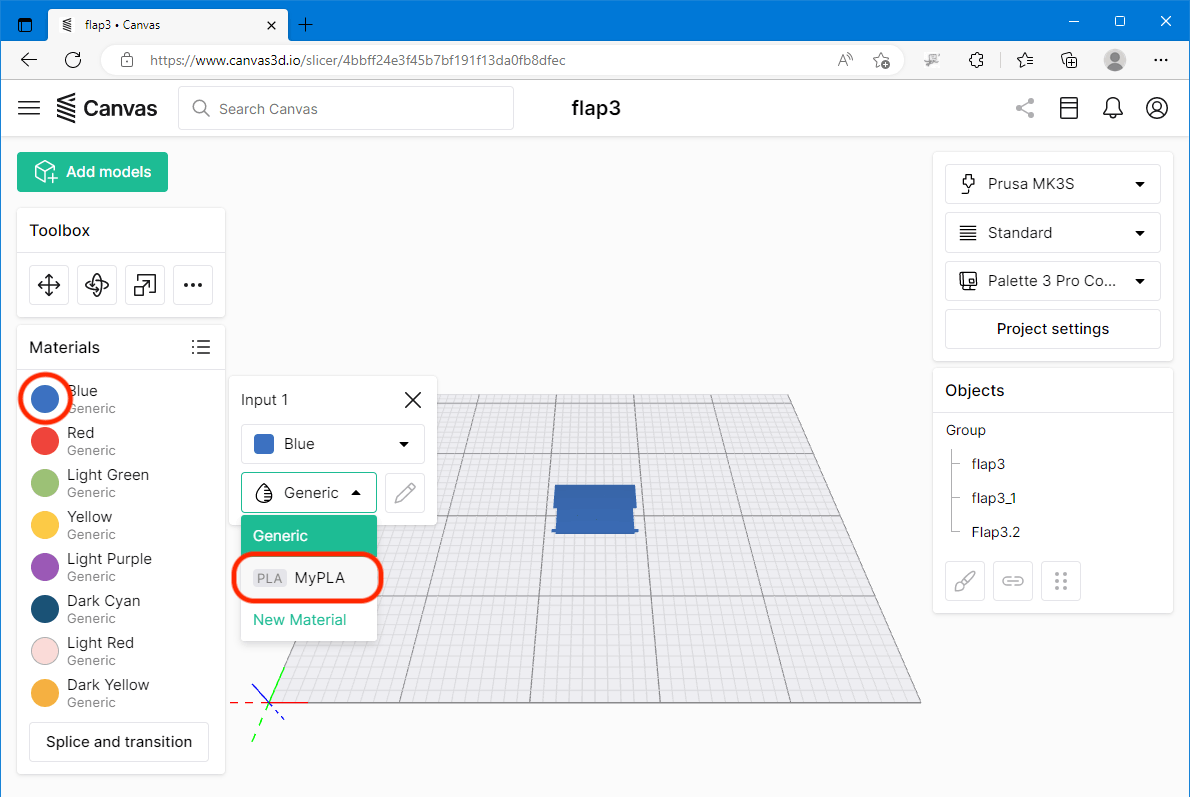Open notifications bell
The width and height of the screenshot is (1190, 797).
click(x=1113, y=109)
